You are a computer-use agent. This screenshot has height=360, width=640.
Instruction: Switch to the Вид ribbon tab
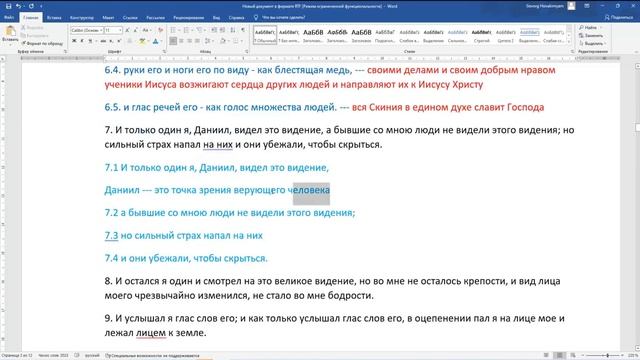(x=216, y=18)
